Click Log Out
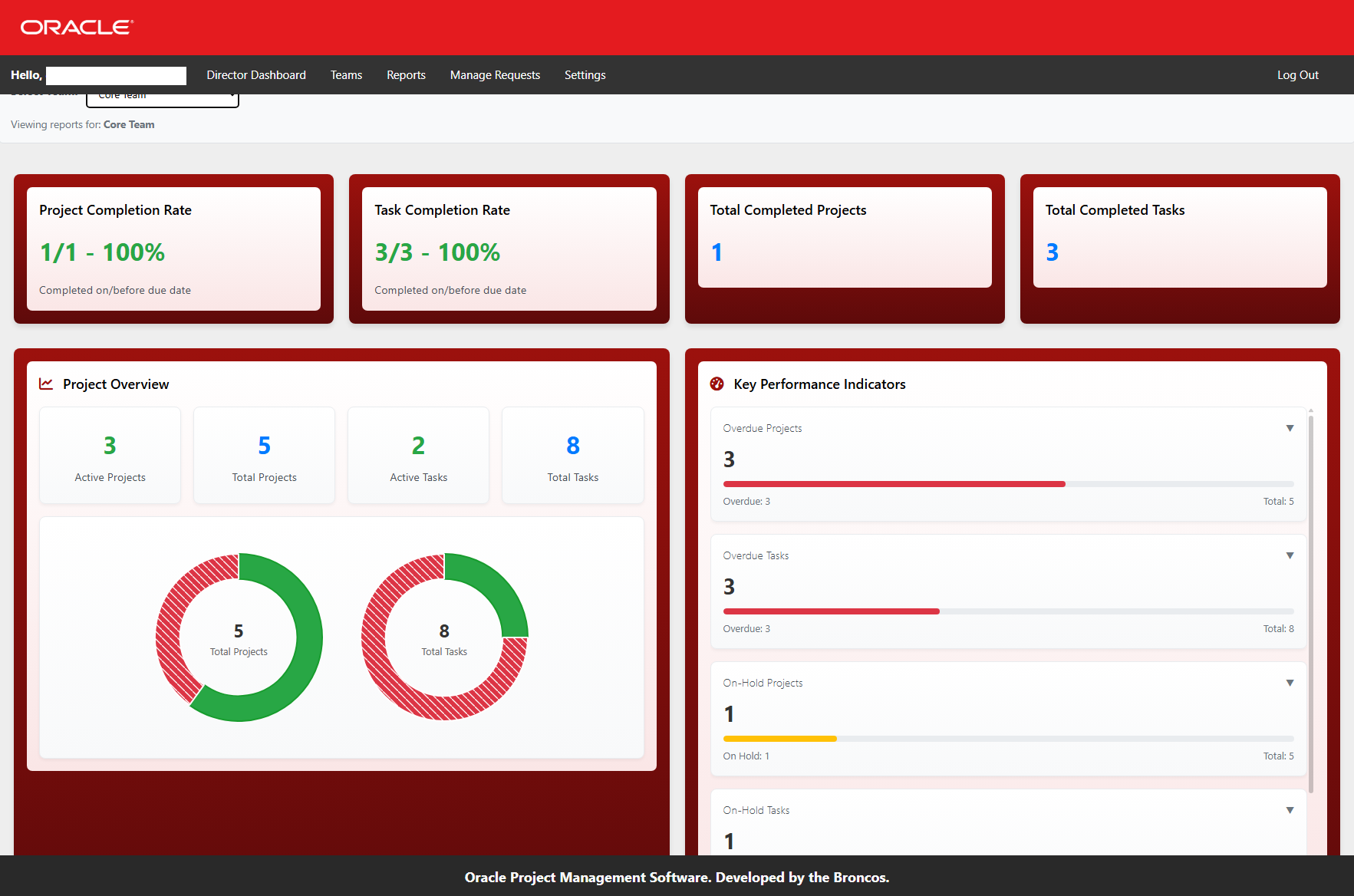 (1297, 74)
